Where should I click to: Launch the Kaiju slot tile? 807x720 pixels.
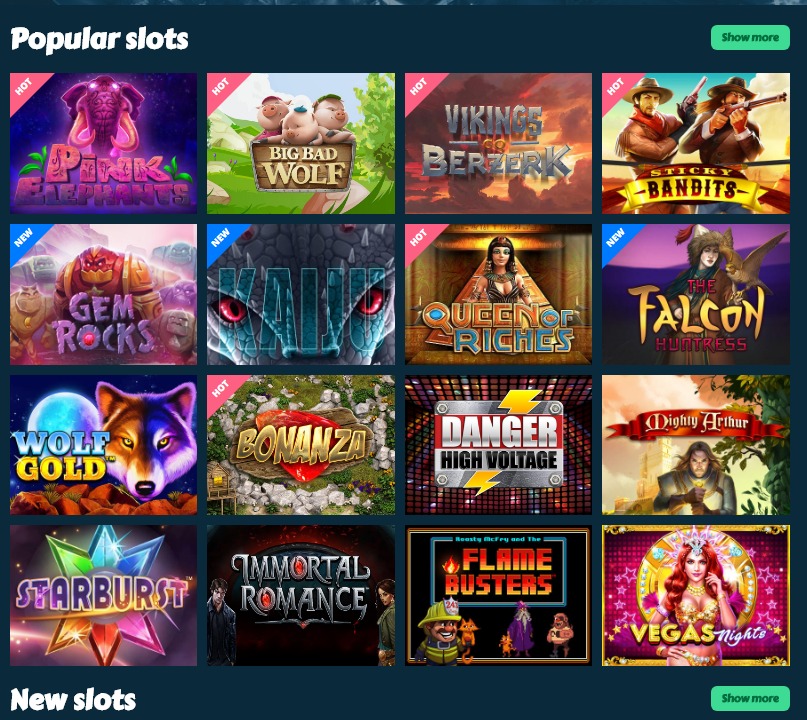click(x=301, y=294)
